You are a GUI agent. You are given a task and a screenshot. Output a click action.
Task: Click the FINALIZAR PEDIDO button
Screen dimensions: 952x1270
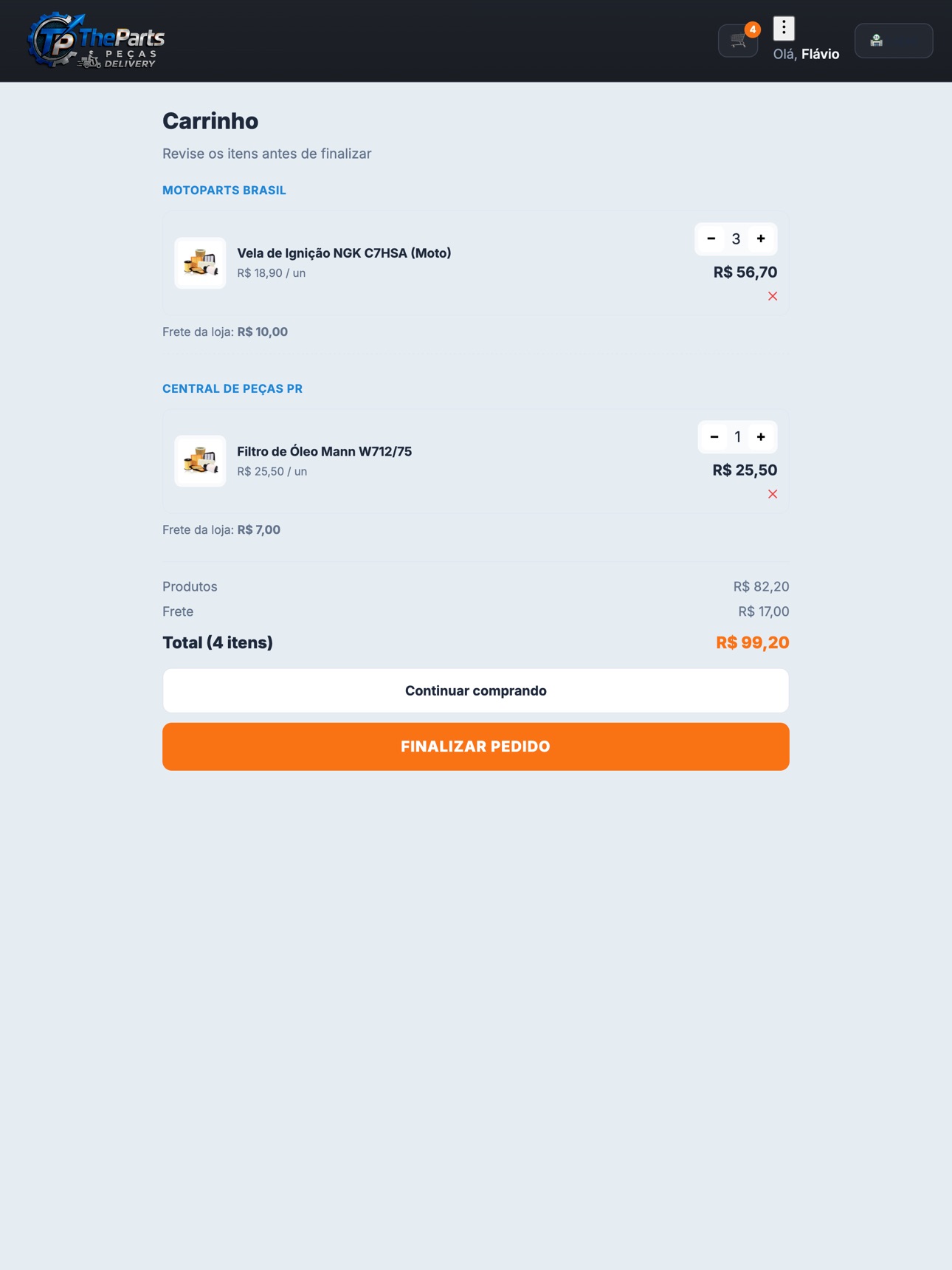pyautogui.click(x=476, y=746)
